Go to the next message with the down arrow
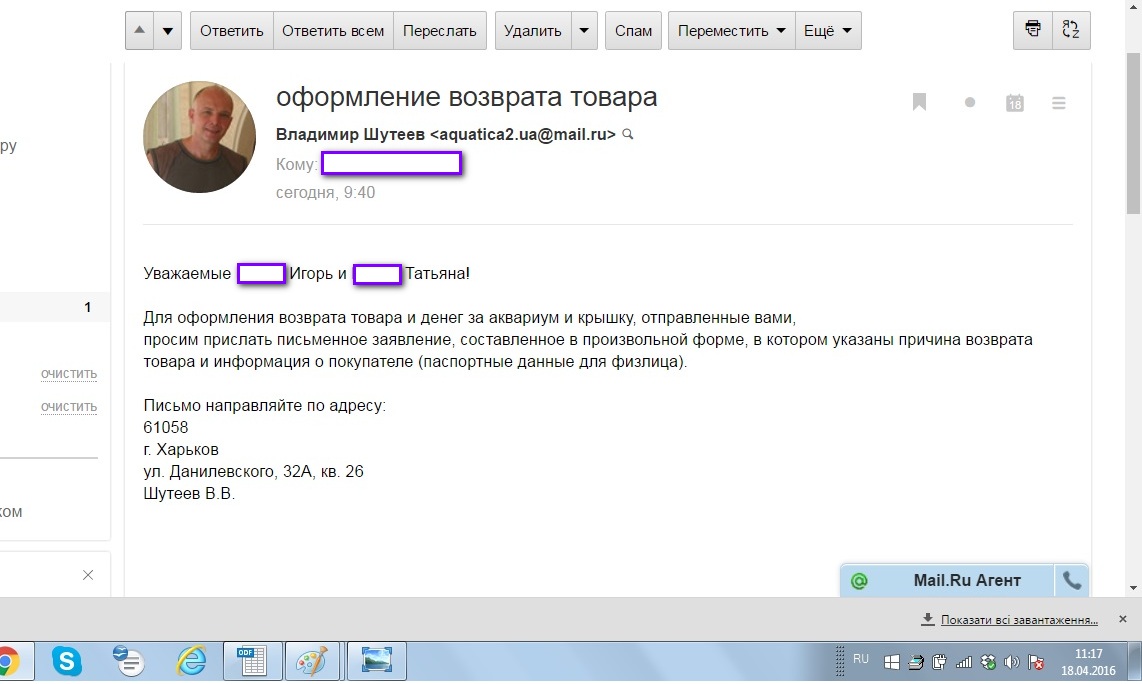This screenshot has width=1142, height=684. 167,30
